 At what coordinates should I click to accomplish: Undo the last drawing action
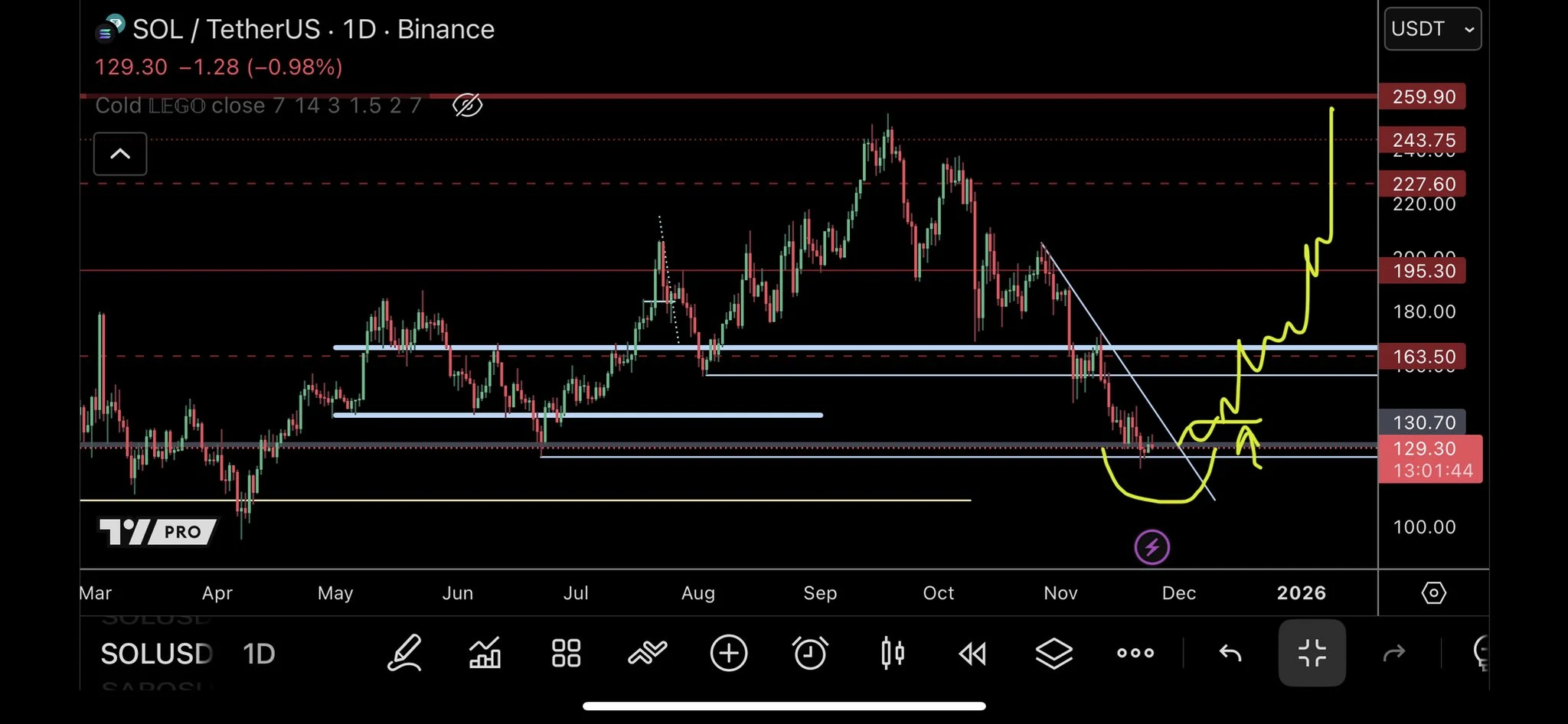[x=1230, y=654]
